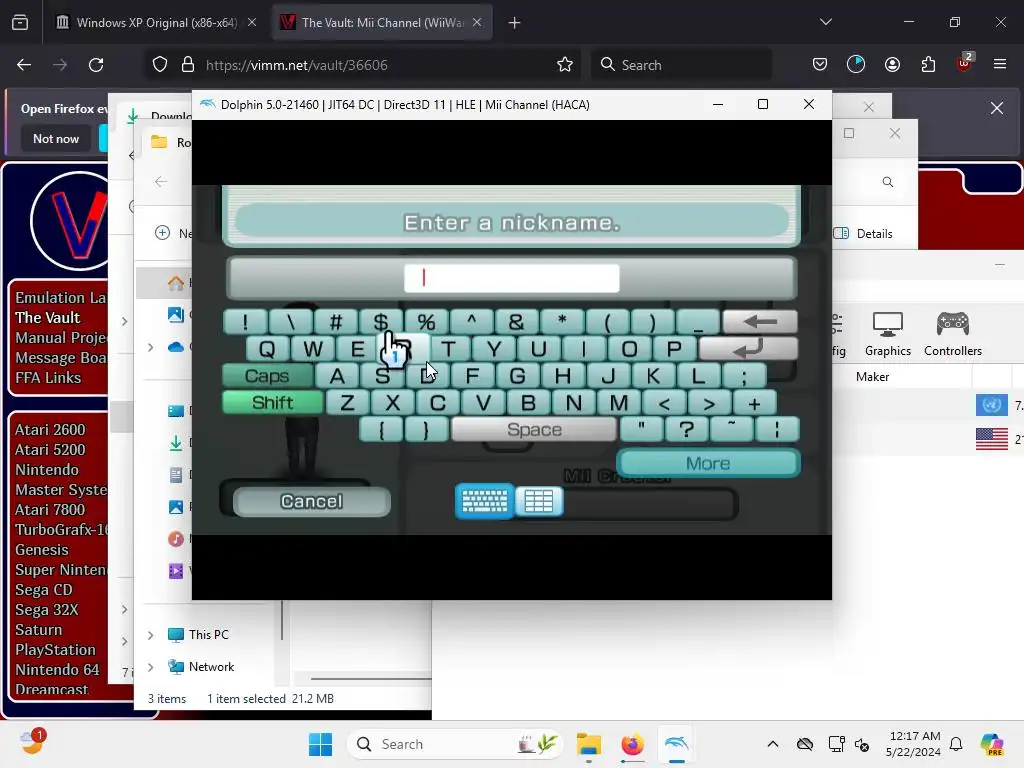Tap the Z key
The image size is (1024, 768).
point(347,403)
